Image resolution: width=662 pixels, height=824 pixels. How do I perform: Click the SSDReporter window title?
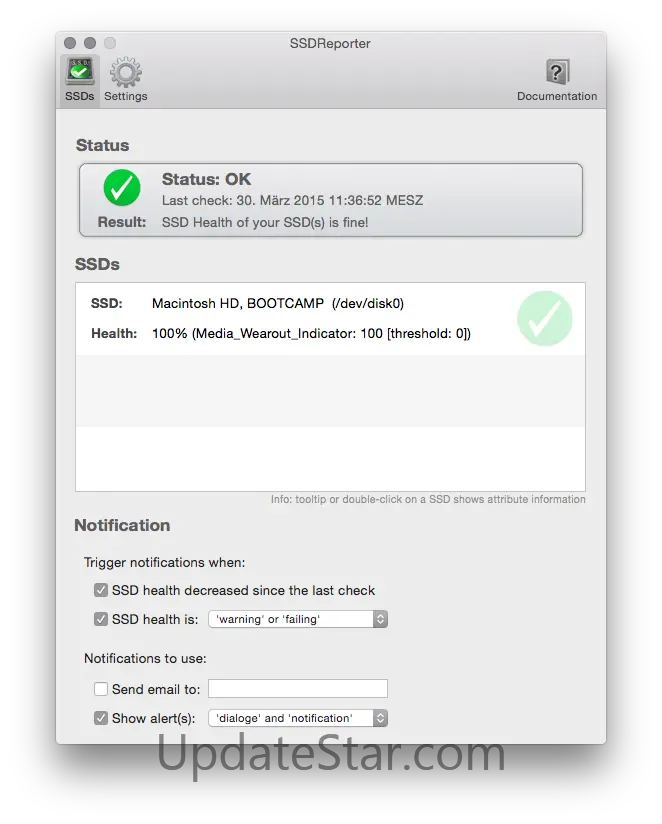pos(330,43)
